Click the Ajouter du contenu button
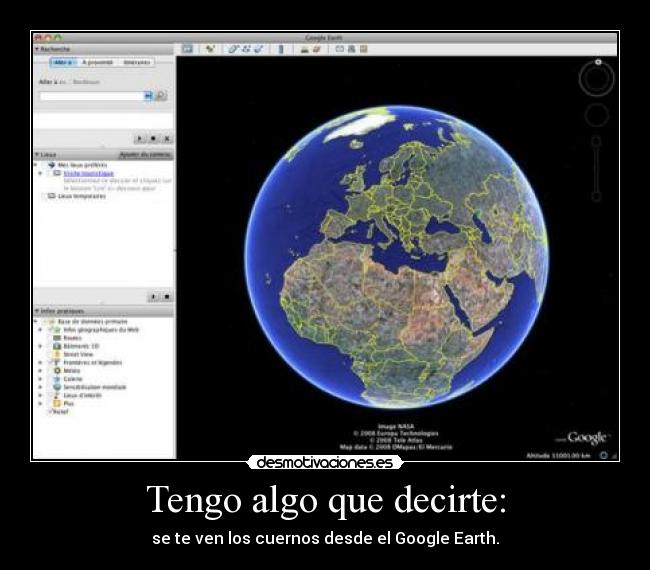The width and height of the screenshot is (650, 570). tap(145, 155)
